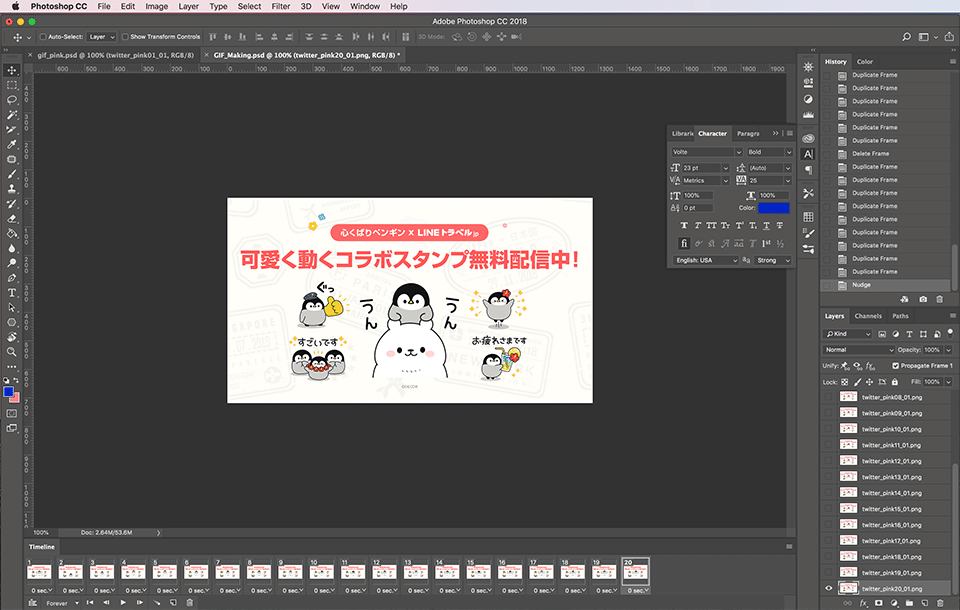Switch to the Color panel tab
Image resolution: width=960 pixels, height=610 pixels.
864,61
